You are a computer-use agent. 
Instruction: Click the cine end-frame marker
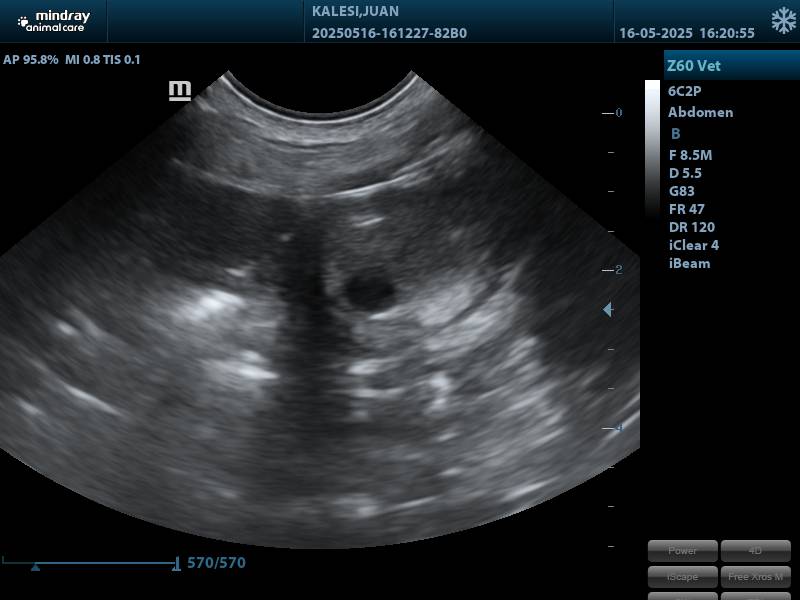(177, 564)
